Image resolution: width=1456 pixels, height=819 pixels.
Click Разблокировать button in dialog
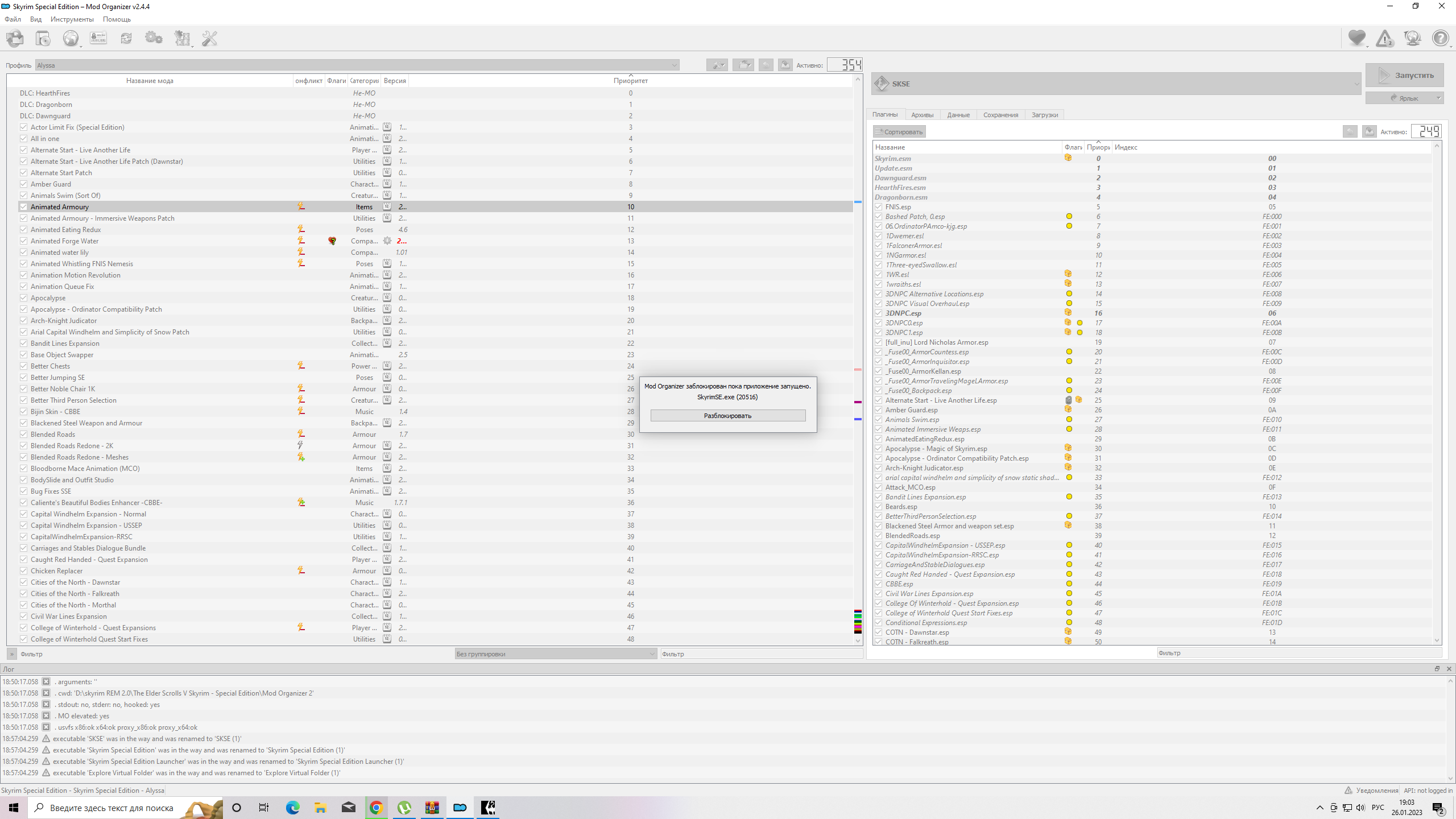click(727, 414)
